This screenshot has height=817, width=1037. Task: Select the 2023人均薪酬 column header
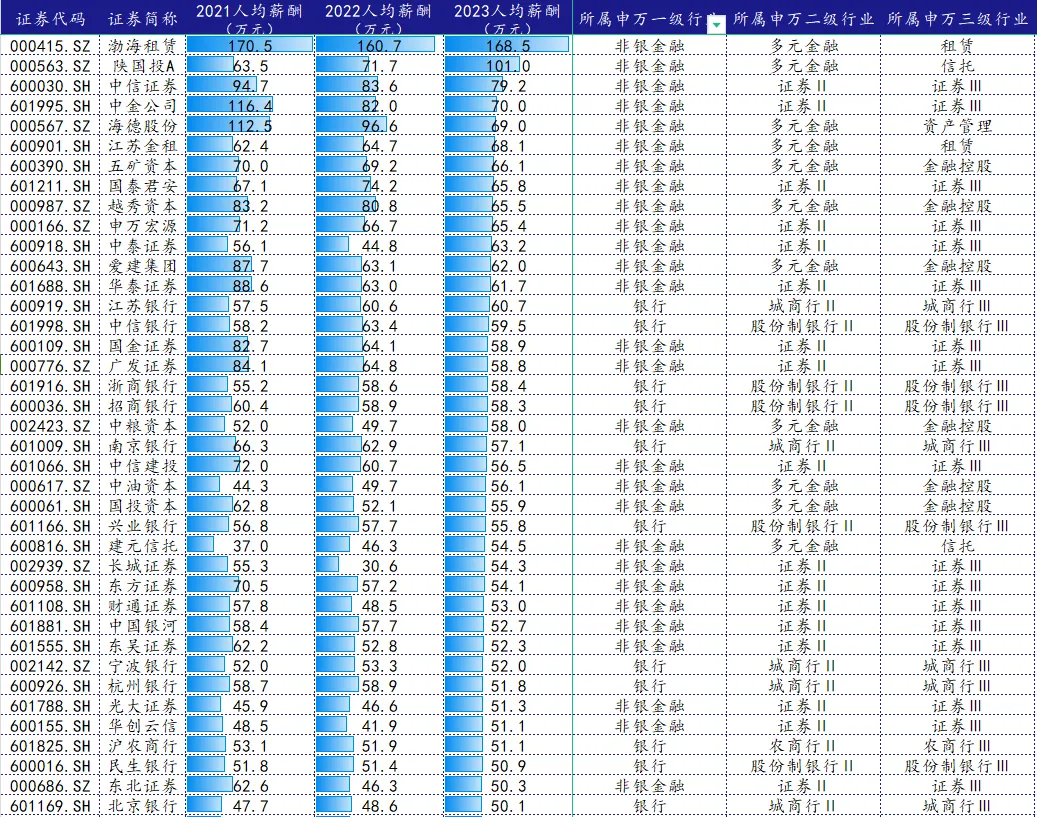pyautogui.click(x=507, y=19)
